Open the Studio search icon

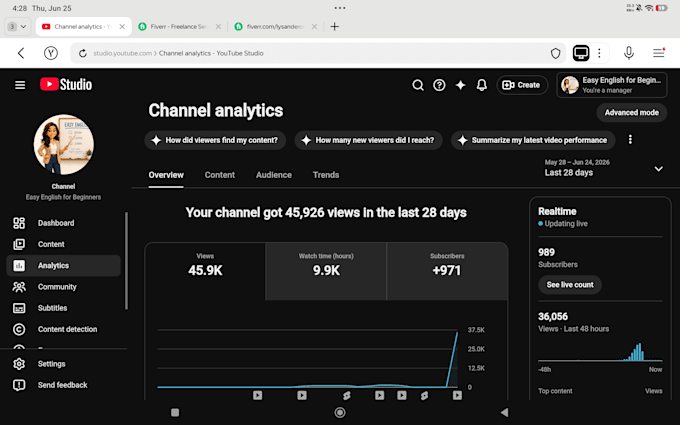[418, 85]
